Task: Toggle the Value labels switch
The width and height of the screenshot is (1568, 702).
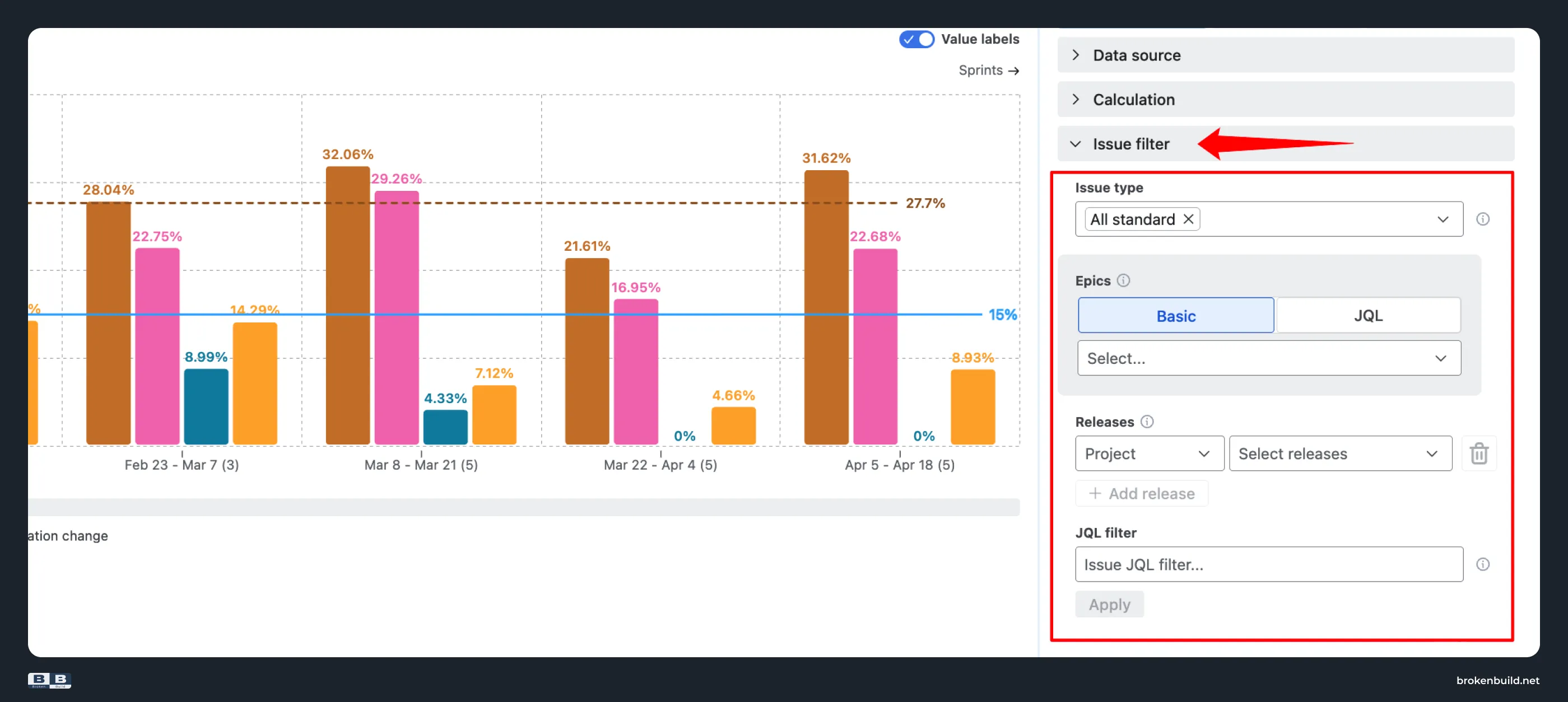Action: click(916, 40)
